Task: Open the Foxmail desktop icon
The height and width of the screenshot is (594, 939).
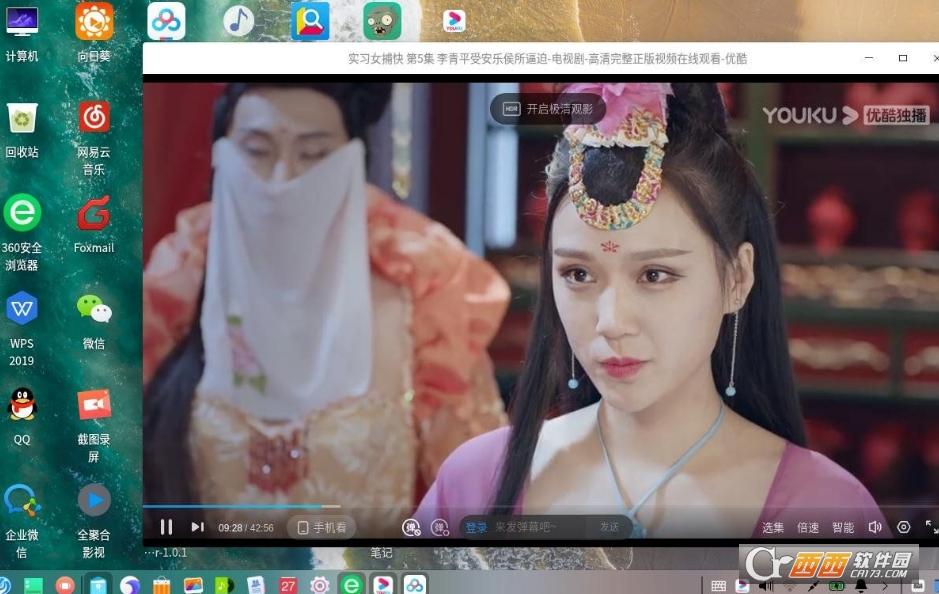Action: click(x=94, y=225)
